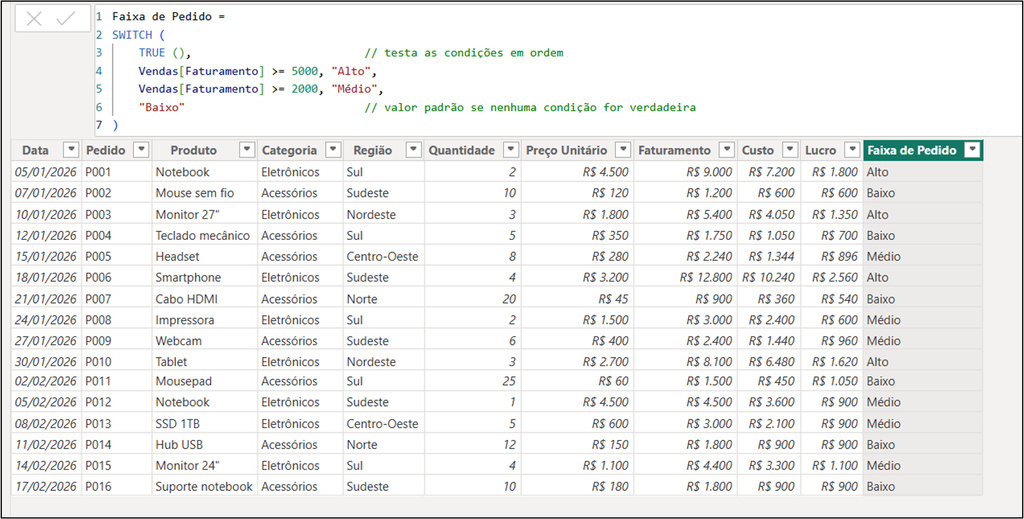Place cursor on formula line "Baixo"
This screenshot has height=519, width=1024.
click(162, 107)
